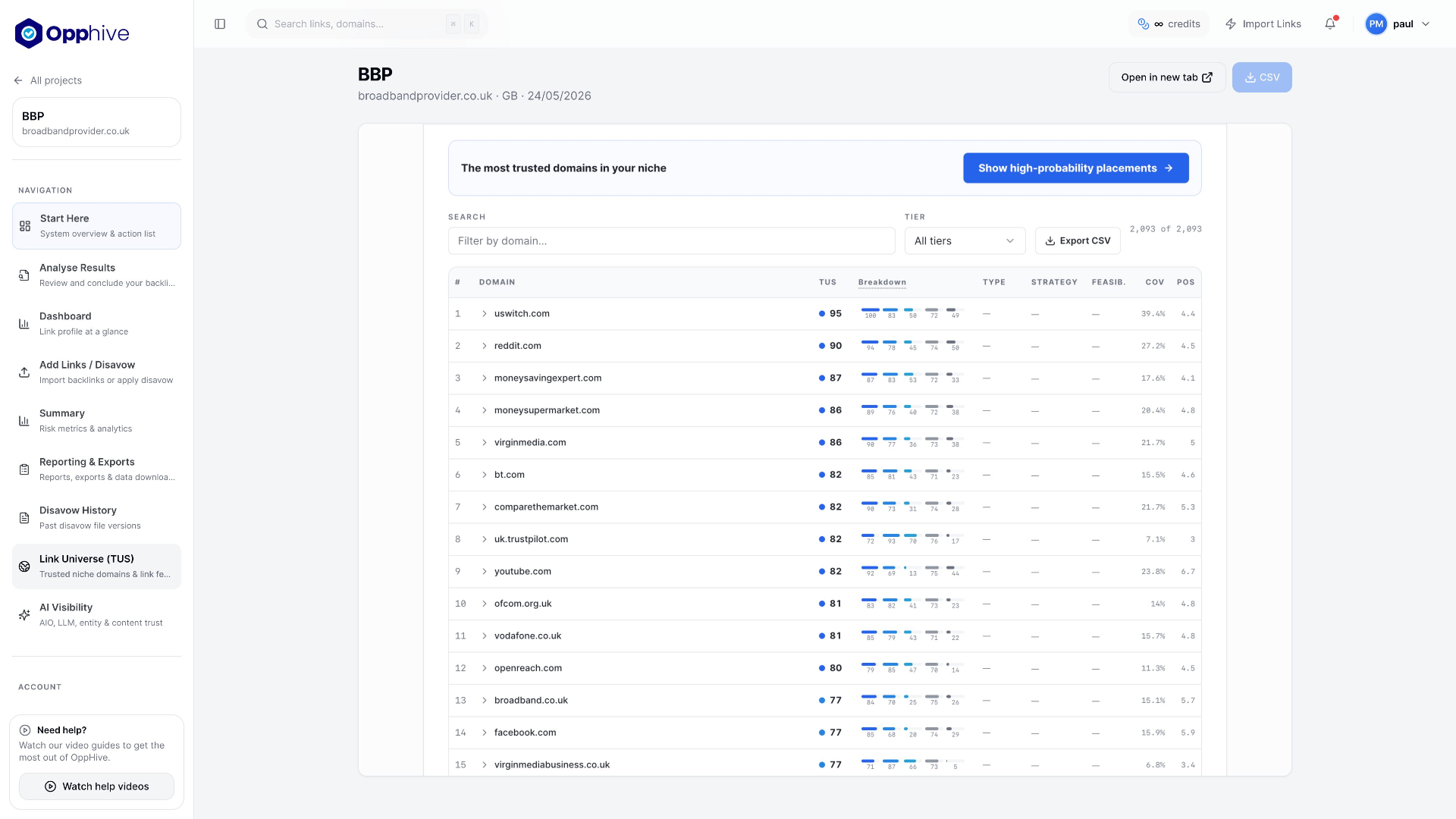Click the Opphive logo icon
The width and height of the screenshot is (1456, 819).
(x=29, y=33)
